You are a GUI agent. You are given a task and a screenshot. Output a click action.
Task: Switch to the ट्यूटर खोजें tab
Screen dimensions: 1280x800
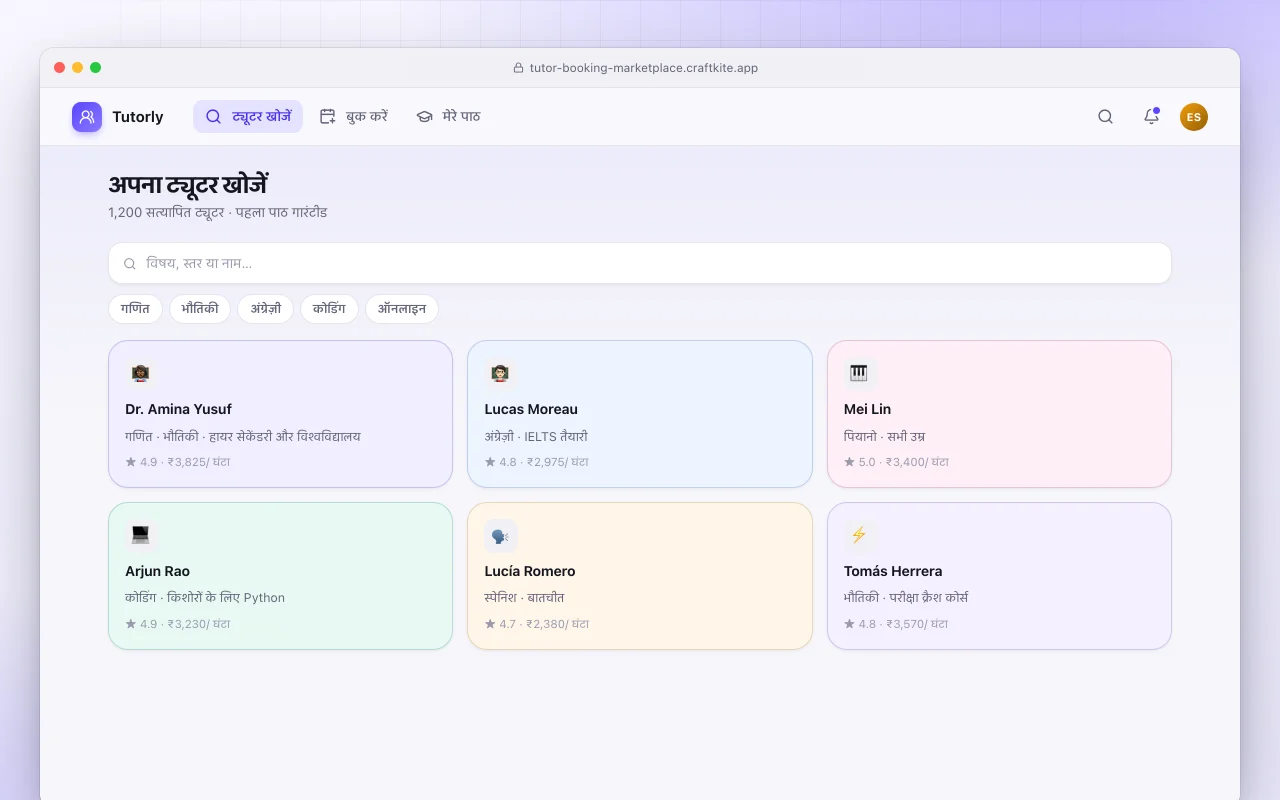pyautogui.click(x=248, y=117)
